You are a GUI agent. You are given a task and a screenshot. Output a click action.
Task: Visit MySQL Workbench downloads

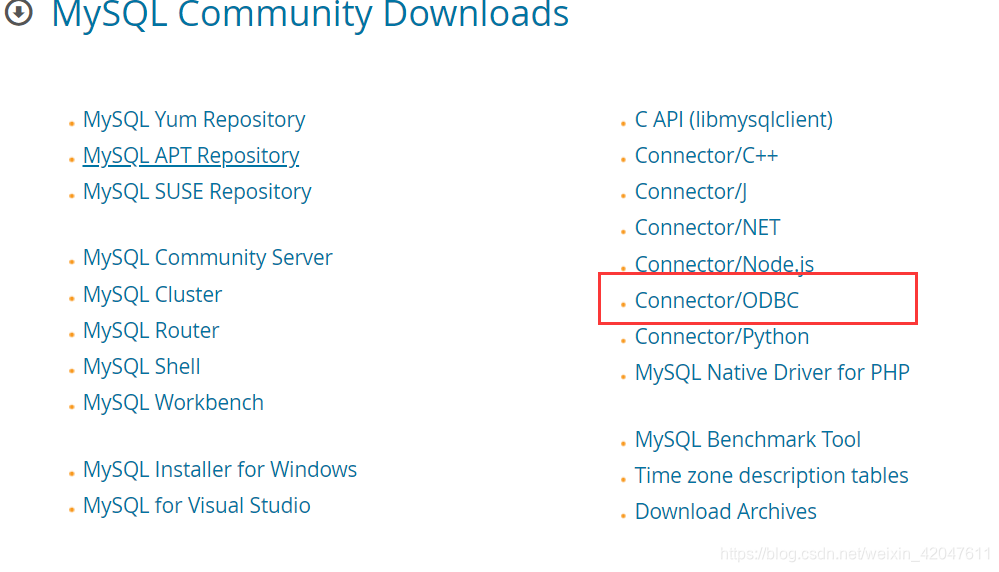point(173,403)
